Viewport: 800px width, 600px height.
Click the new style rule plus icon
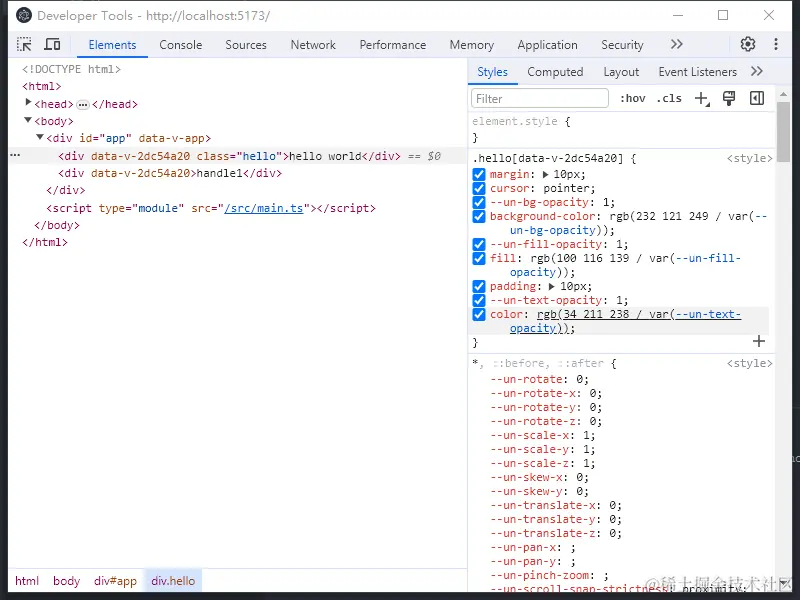click(703, 98)
